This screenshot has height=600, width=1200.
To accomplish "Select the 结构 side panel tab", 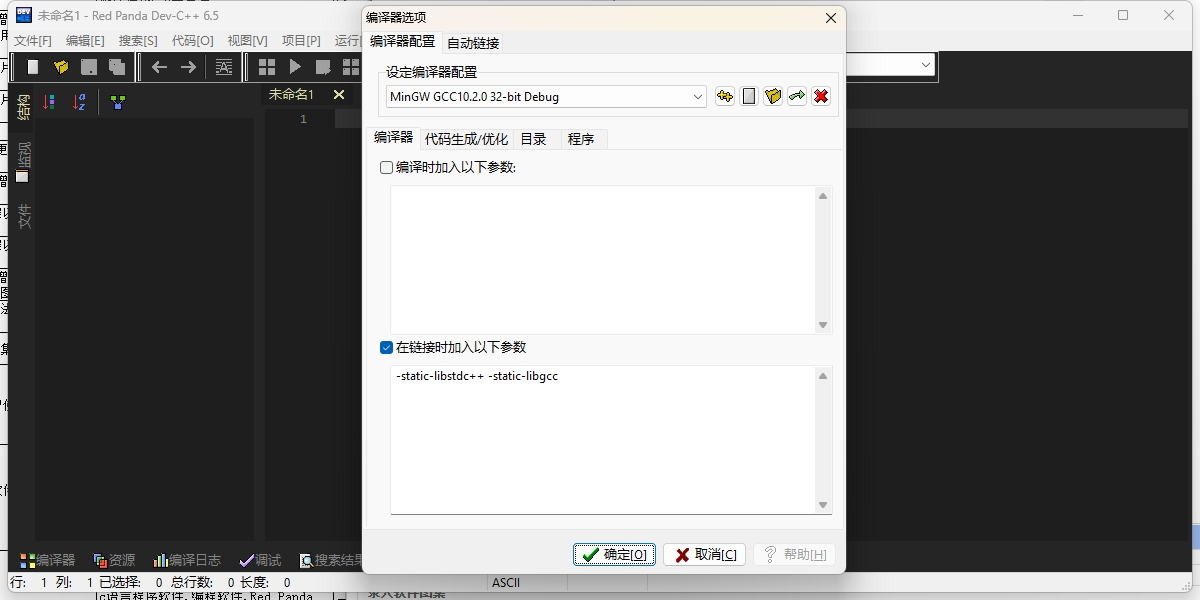I will (x=24, y=106).
